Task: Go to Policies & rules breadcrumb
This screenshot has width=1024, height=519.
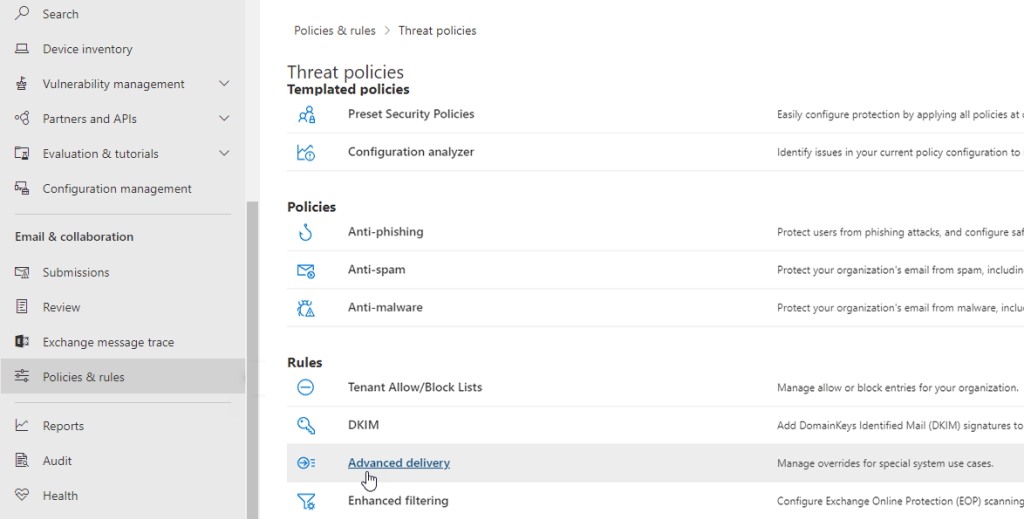Action: [334, 31]
